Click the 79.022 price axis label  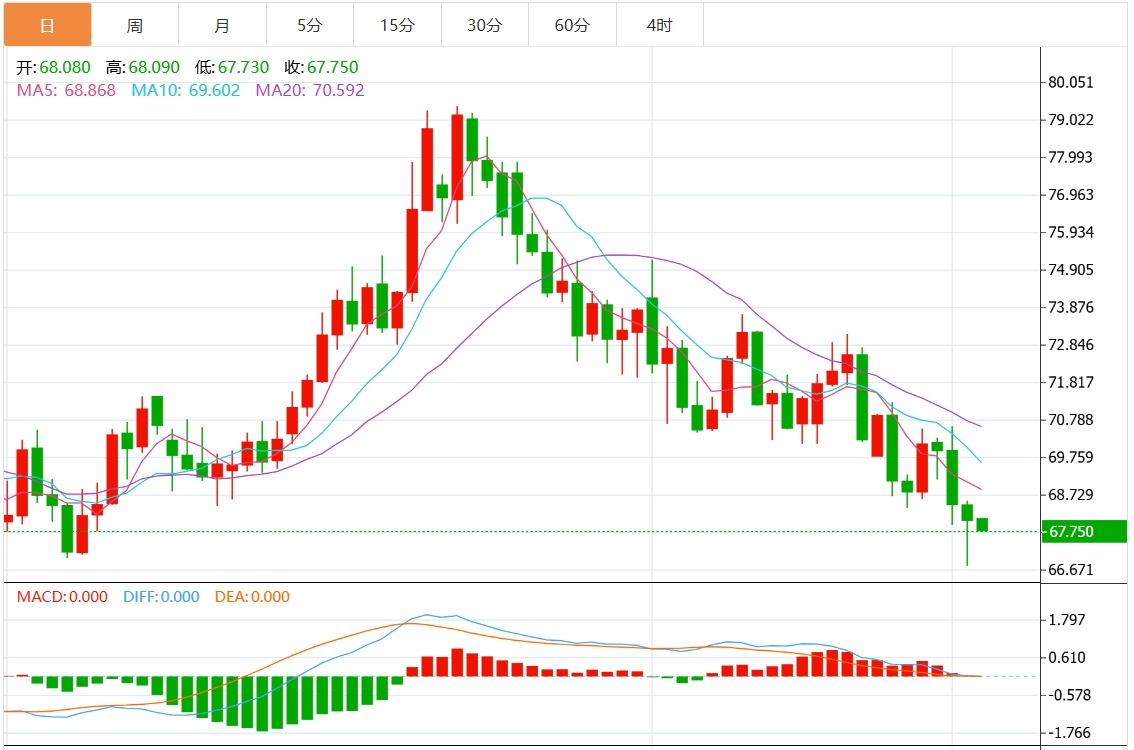(1071, 120)
